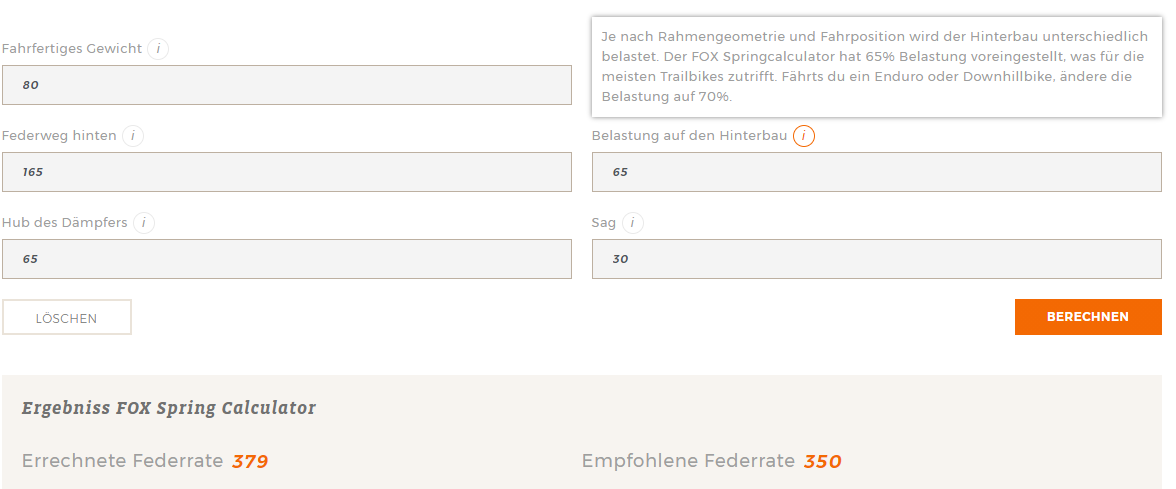This screenshot has width=1176, height=489.
Task: Open info icon next to Federweg hinten
Action: point(133,136)
